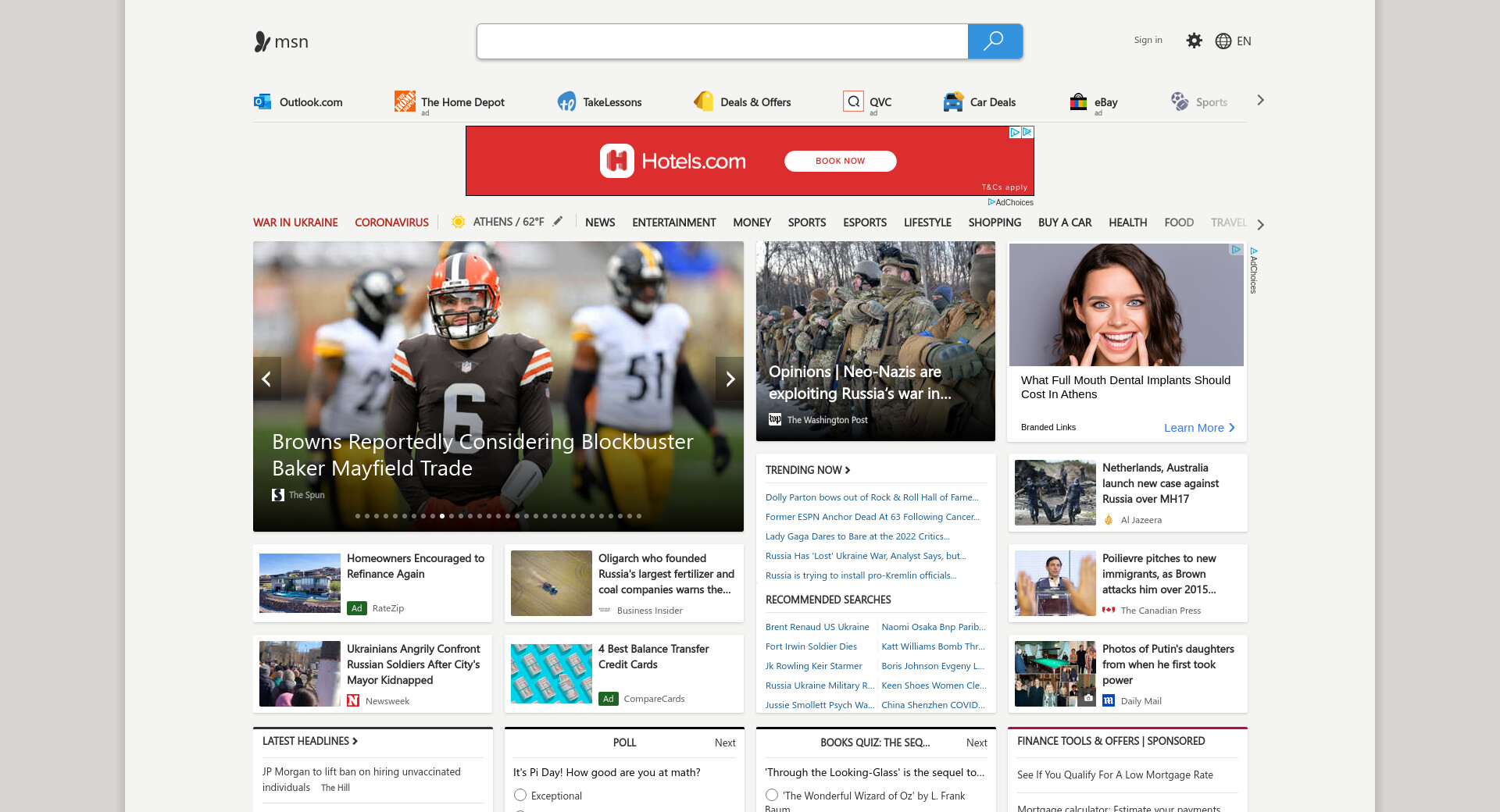Open the Deals & Offers tag icon
Viewport: 1500px width, 812px height.
[x=704, y=101]
